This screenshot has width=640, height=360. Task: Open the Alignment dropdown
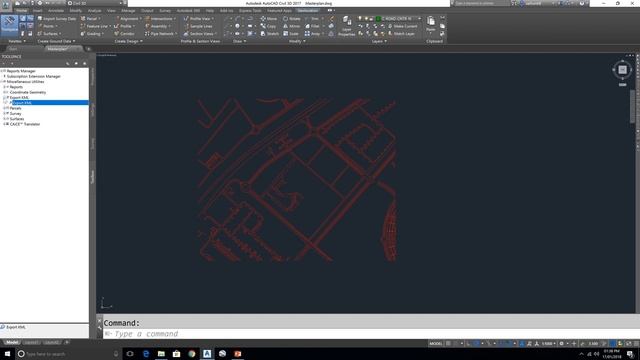tap(128, 19)
